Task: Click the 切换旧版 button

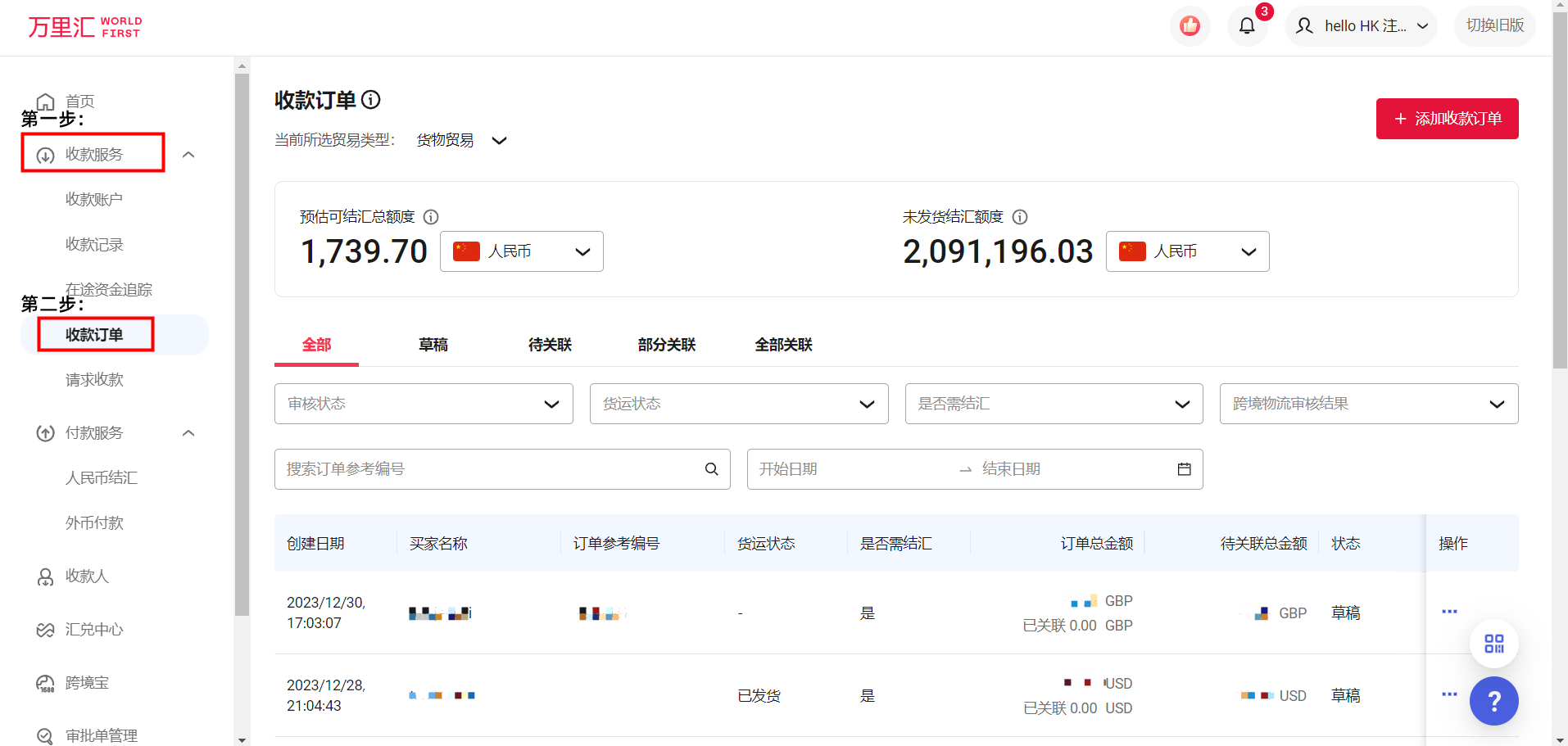Action: pos(1494,26)
